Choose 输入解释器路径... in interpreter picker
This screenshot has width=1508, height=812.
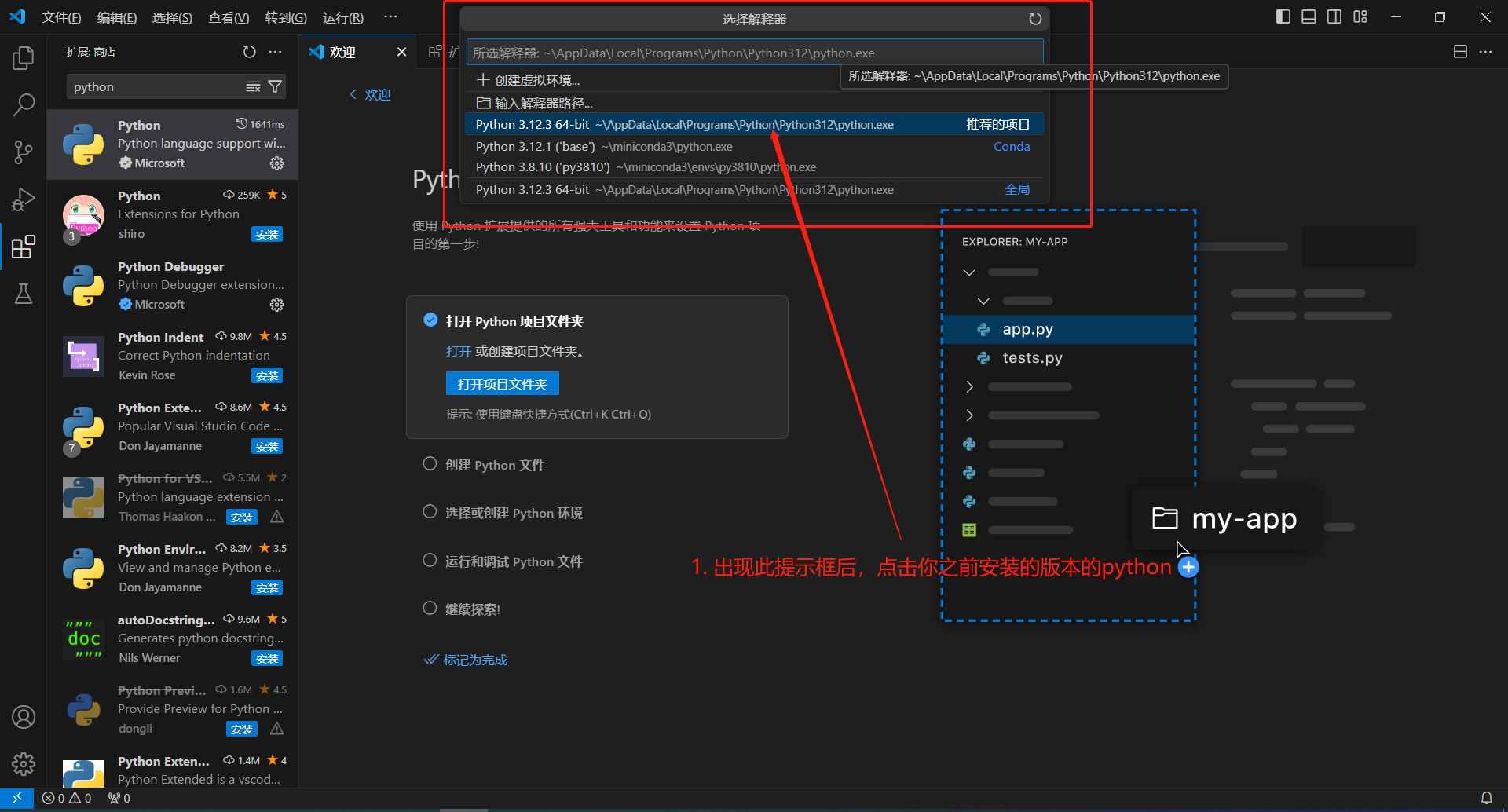755,103
